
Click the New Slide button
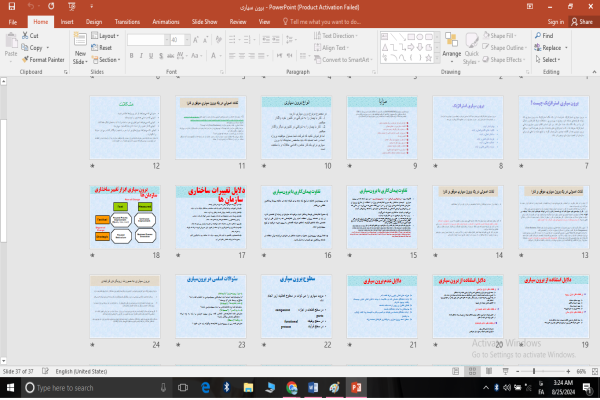pos(81,51)
